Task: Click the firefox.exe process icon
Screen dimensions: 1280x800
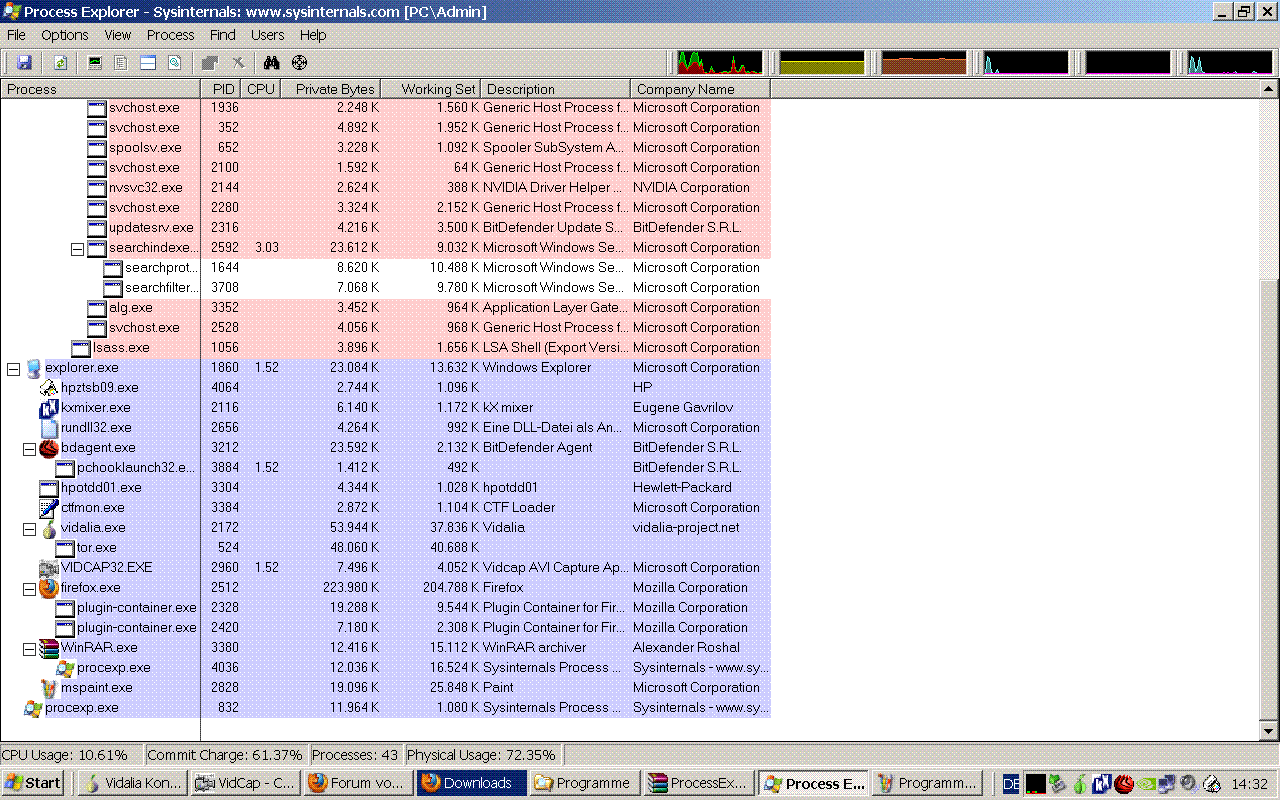Action: pos(49,588)
